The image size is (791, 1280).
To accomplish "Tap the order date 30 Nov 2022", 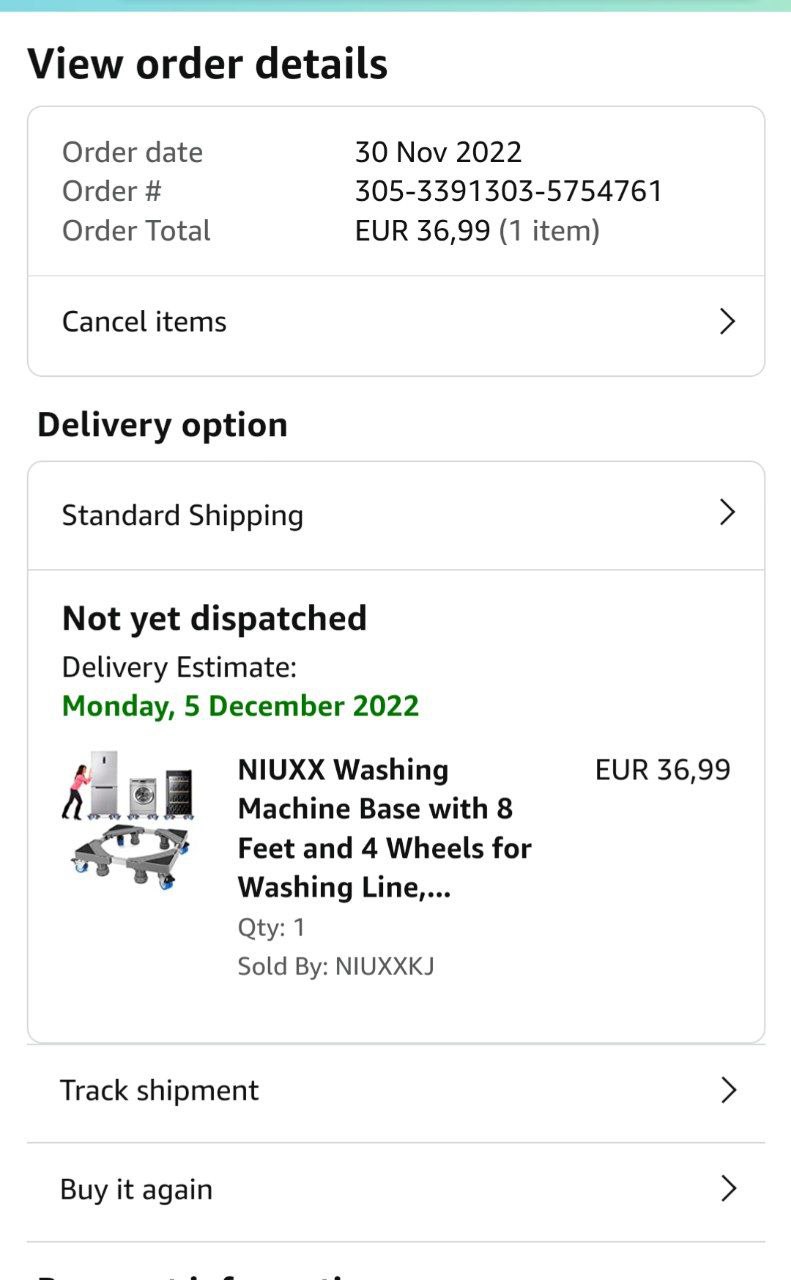I will (438, 152).
